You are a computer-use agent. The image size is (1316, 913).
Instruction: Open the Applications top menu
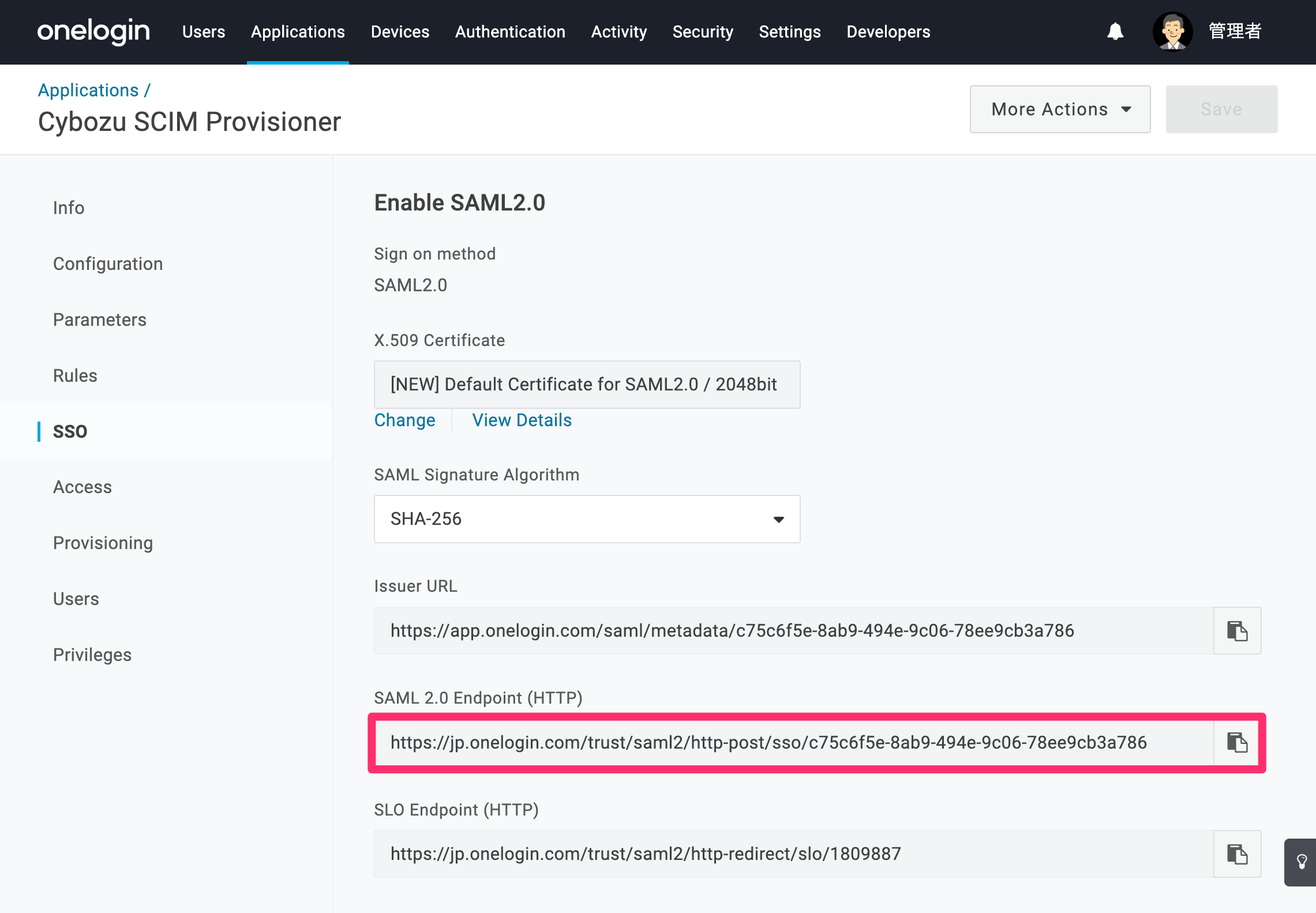point(298,32)
